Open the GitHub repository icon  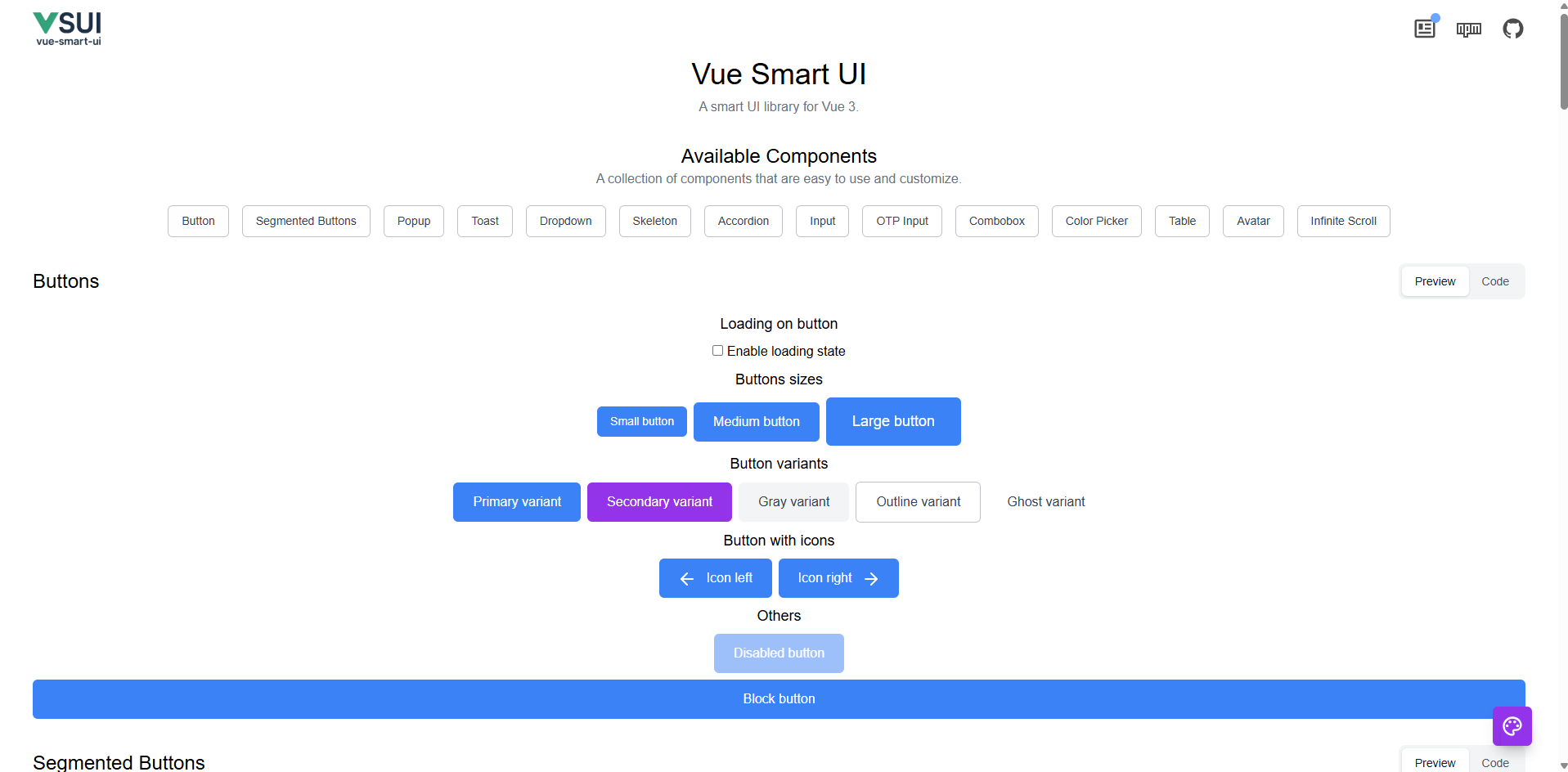click(x=1512, y=28)
